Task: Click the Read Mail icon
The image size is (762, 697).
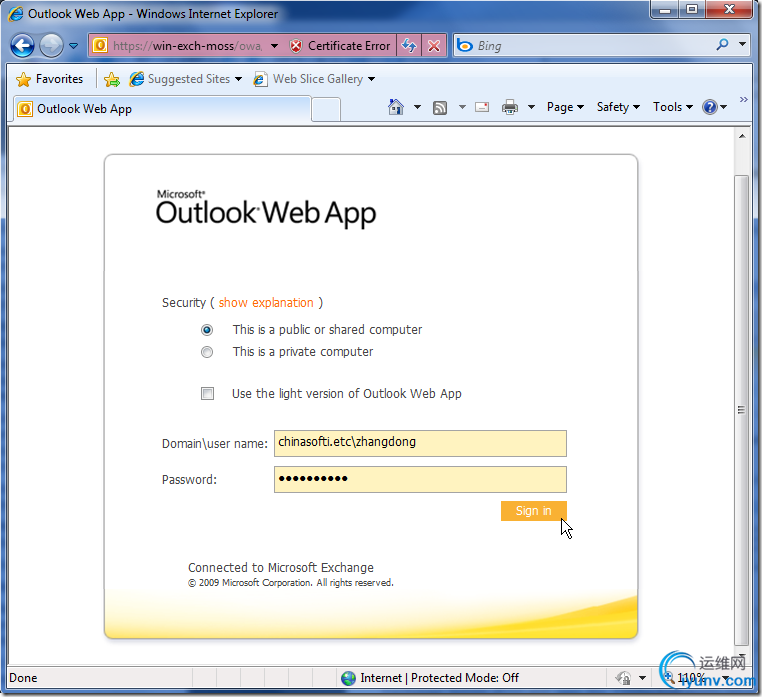Action: click(482, 107)
